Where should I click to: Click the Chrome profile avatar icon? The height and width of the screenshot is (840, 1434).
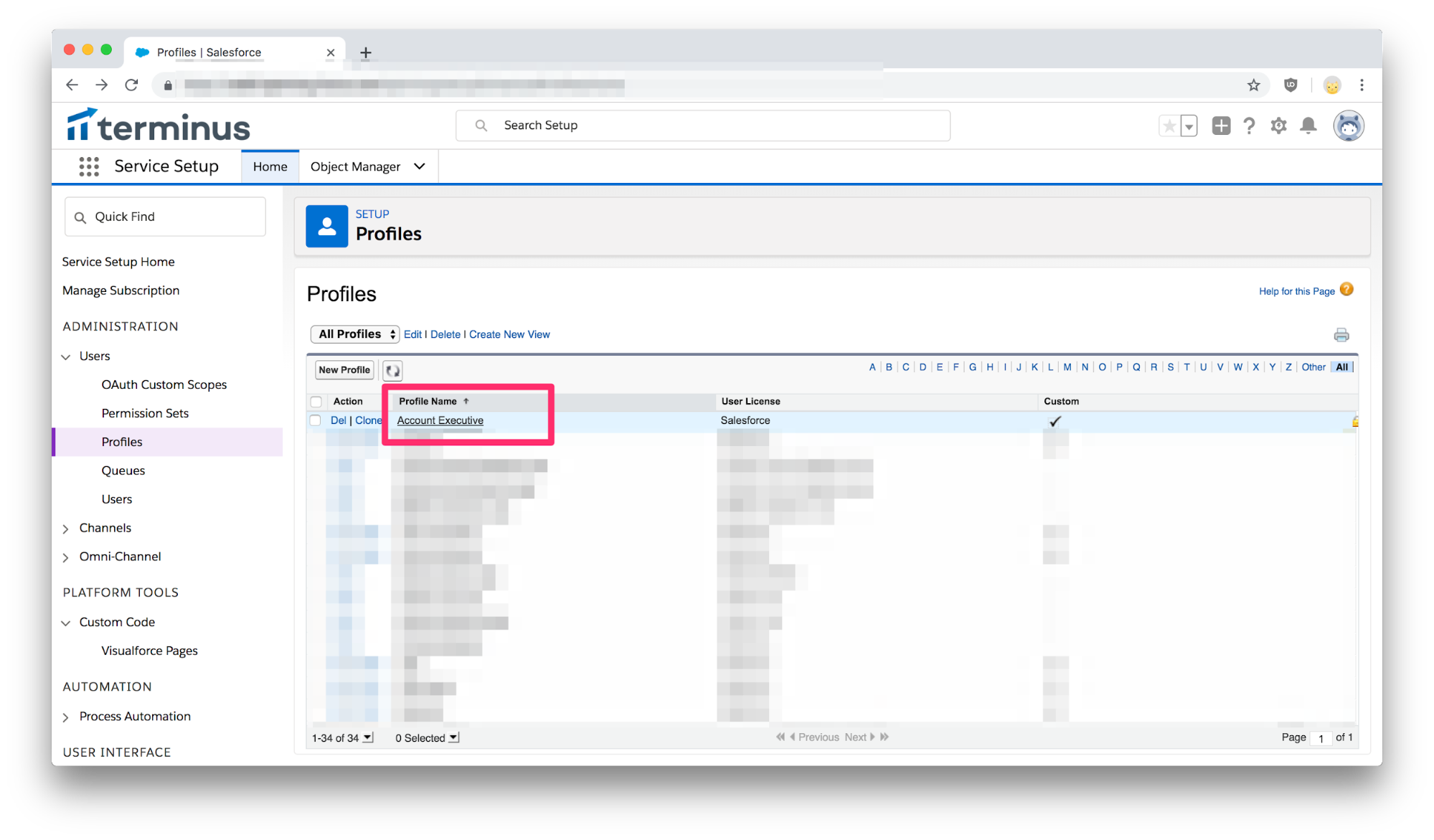1332,85
